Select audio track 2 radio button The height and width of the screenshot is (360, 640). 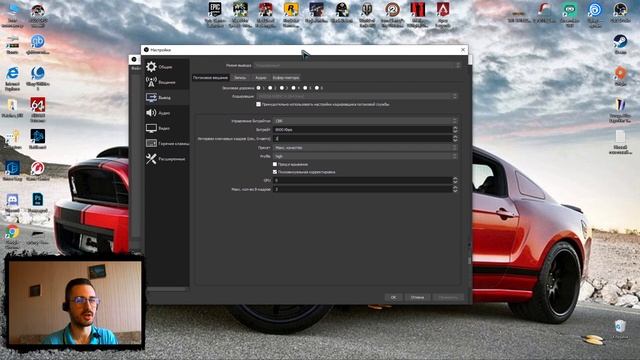click(x=270, y=88)
